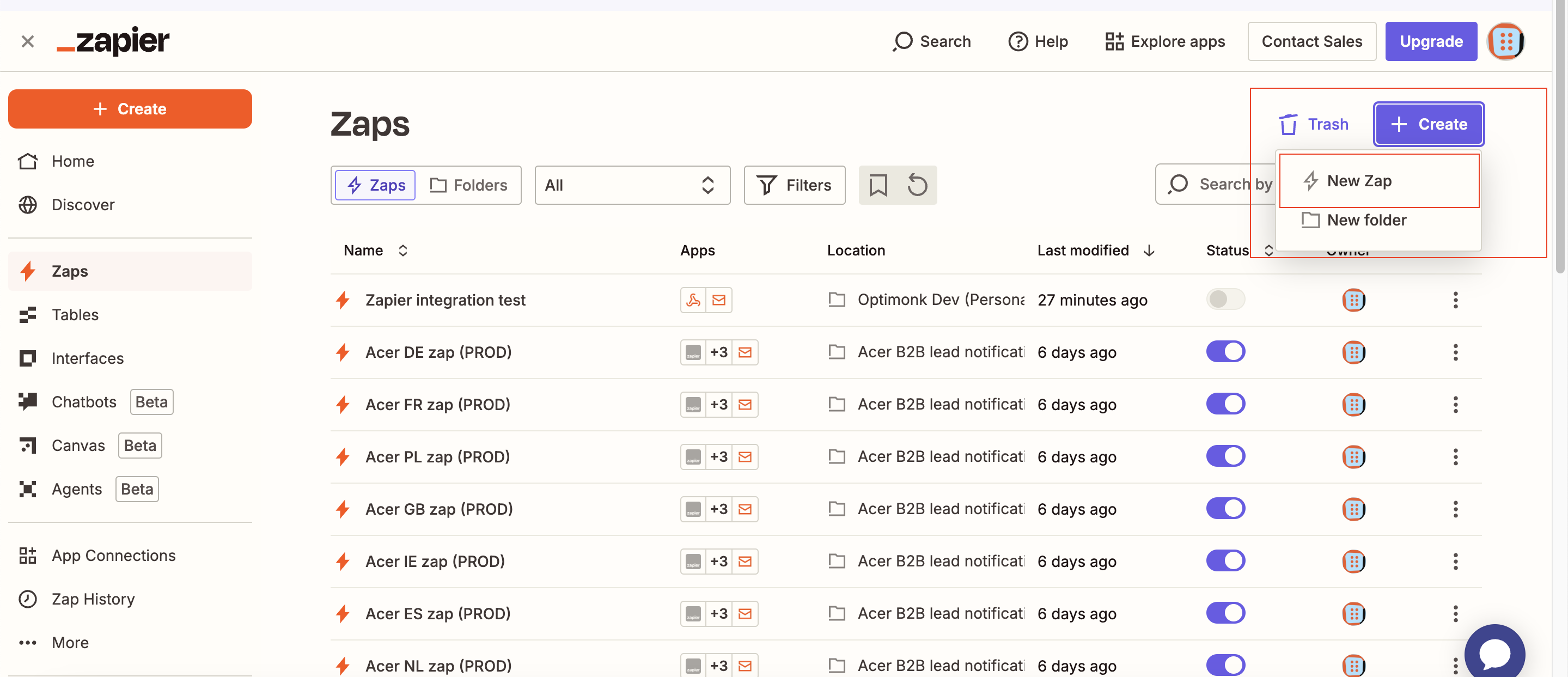Image resolution: width=1568 pixels, height=677 pixels.
Task: Toggle off Acer PL zap (PROD)
Action: click(1225, 456)
